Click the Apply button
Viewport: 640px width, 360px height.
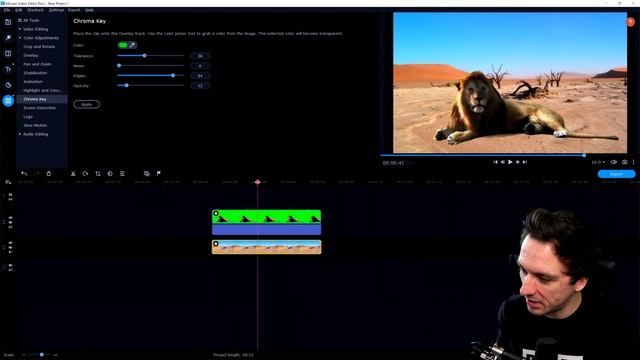(x=87, y=104)
